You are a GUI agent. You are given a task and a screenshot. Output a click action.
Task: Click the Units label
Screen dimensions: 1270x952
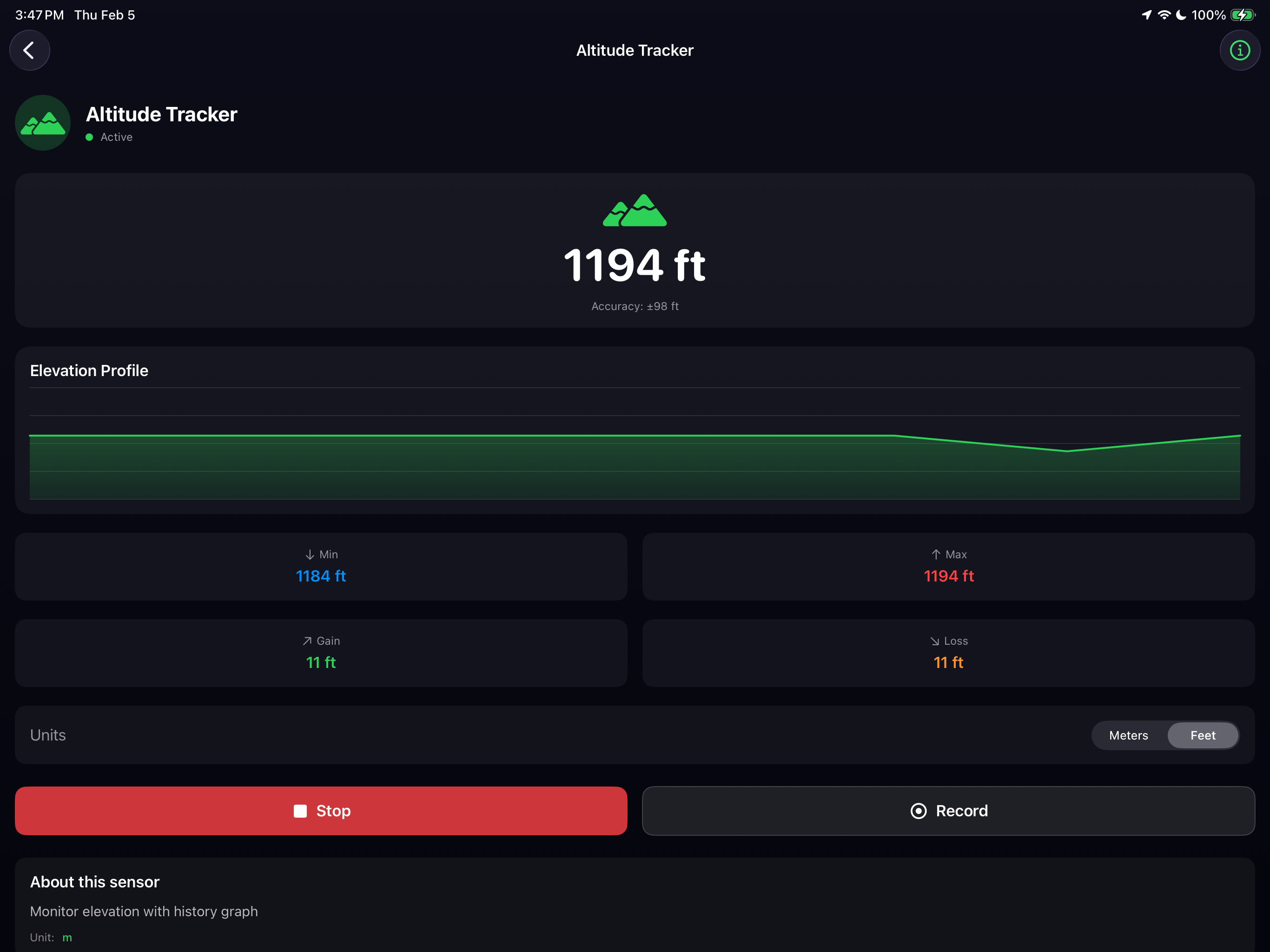[48, 735]
